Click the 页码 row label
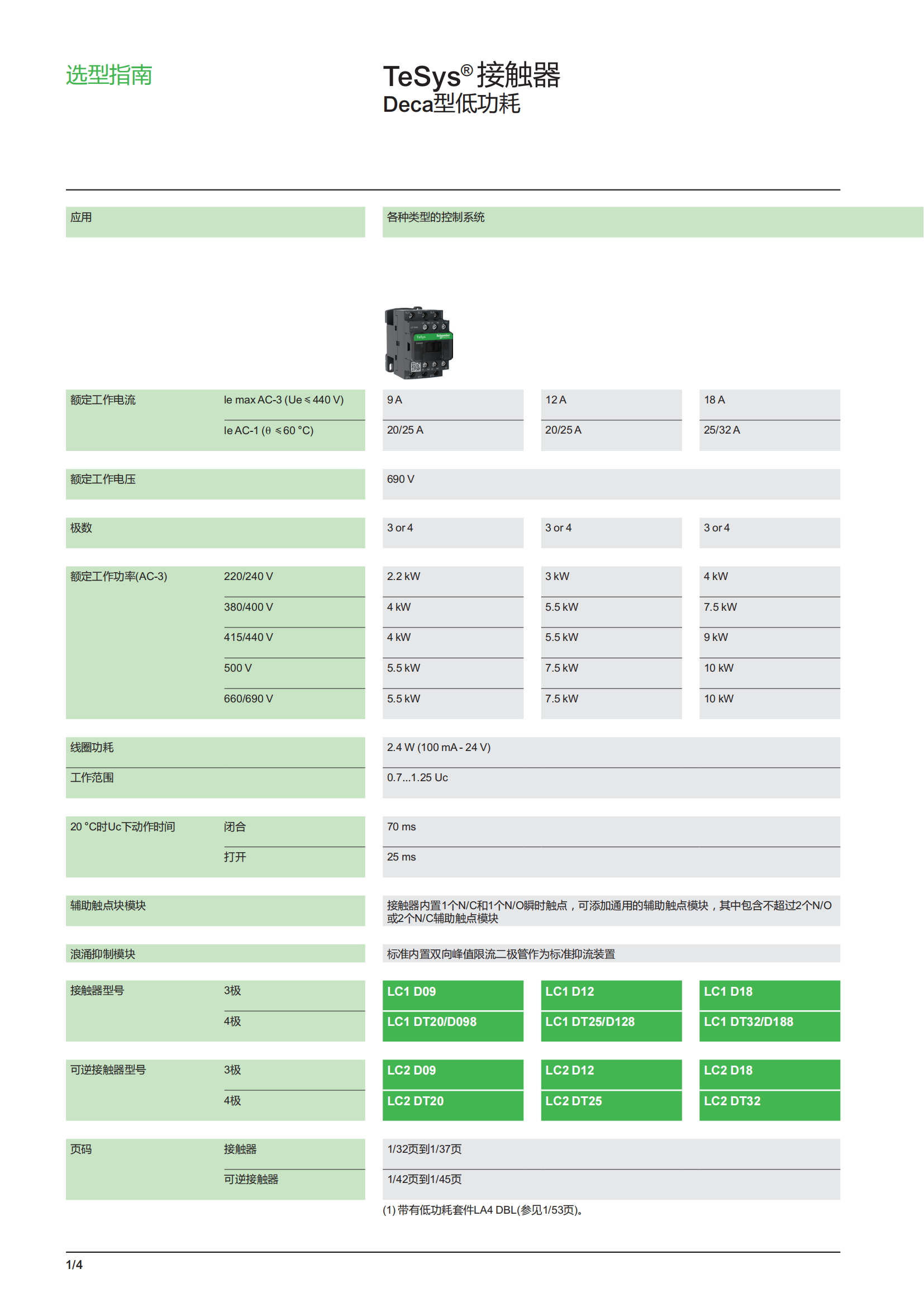This screenshot has width=924, height=1307. pyautogui.click(x=81, y=1149)
